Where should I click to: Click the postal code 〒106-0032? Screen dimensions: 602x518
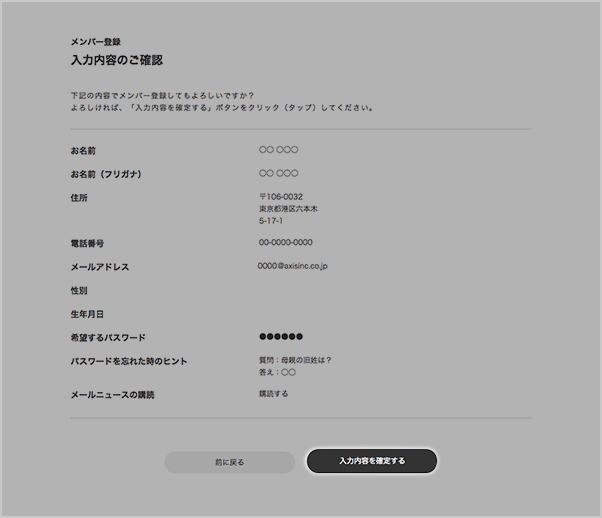pyautogui.click(x=281, y=197)
